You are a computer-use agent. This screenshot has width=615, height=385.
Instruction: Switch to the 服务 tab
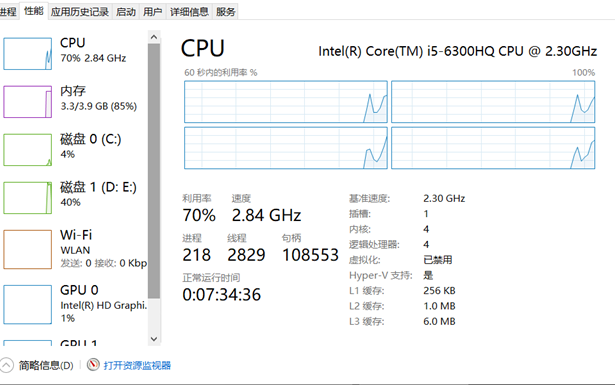pyautogui.click(x=226, y=12)
